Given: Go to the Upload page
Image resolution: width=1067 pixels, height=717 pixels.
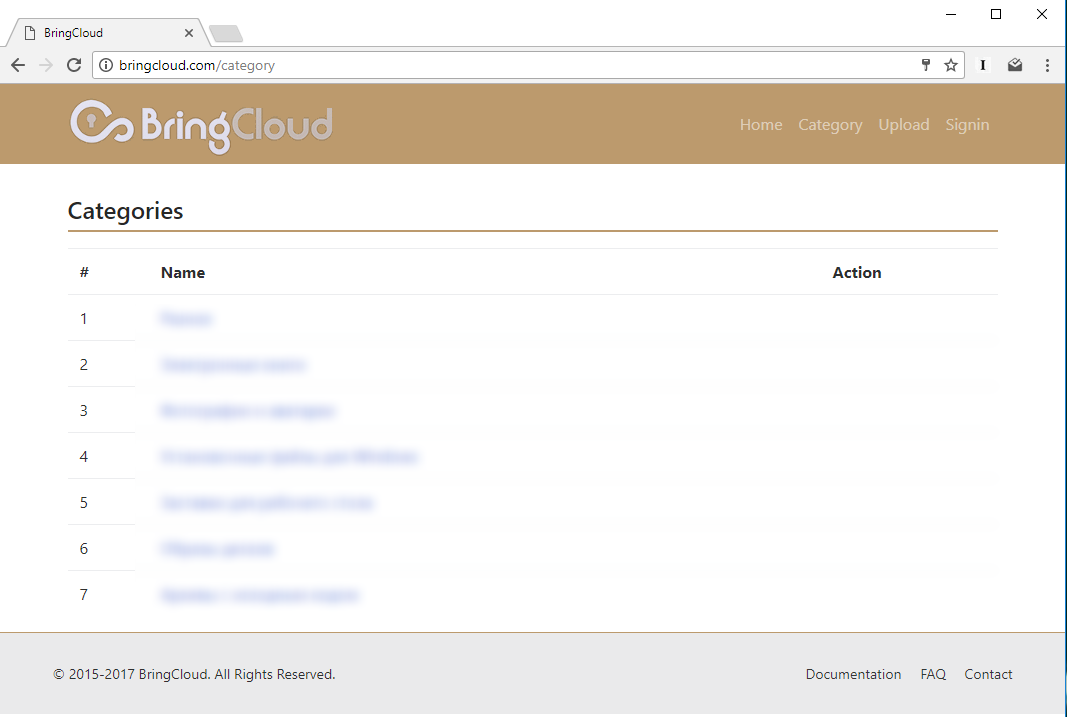Looking at the screenshot, I should [903, 124].
